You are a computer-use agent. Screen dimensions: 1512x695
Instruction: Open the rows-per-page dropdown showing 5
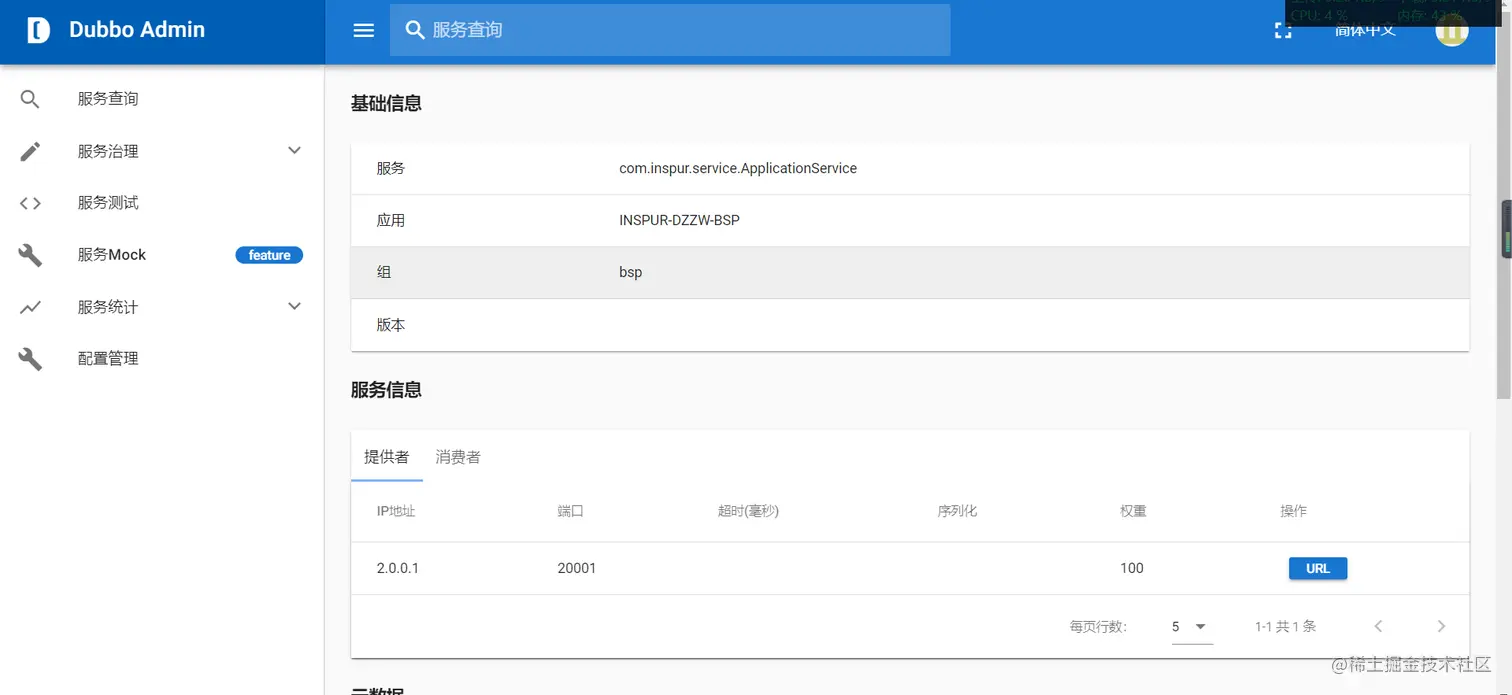pos(1191,627)
